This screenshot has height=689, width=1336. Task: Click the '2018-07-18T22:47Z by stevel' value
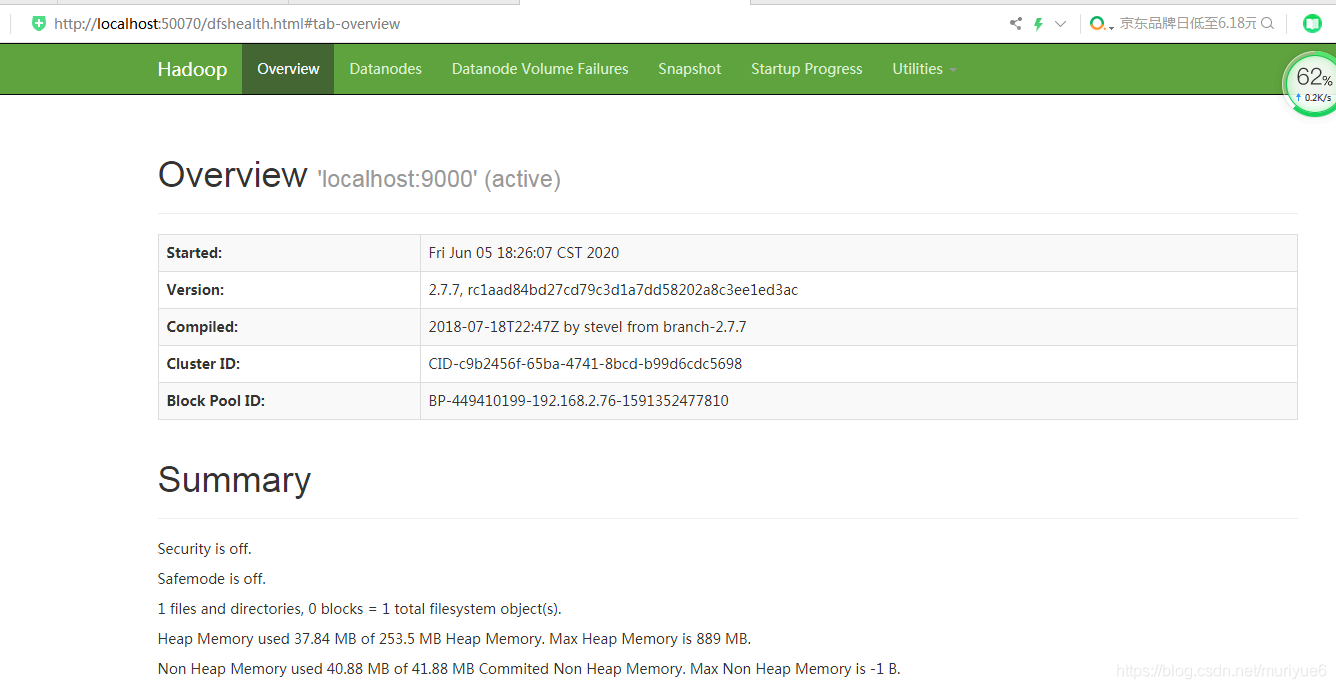[587, 327]
